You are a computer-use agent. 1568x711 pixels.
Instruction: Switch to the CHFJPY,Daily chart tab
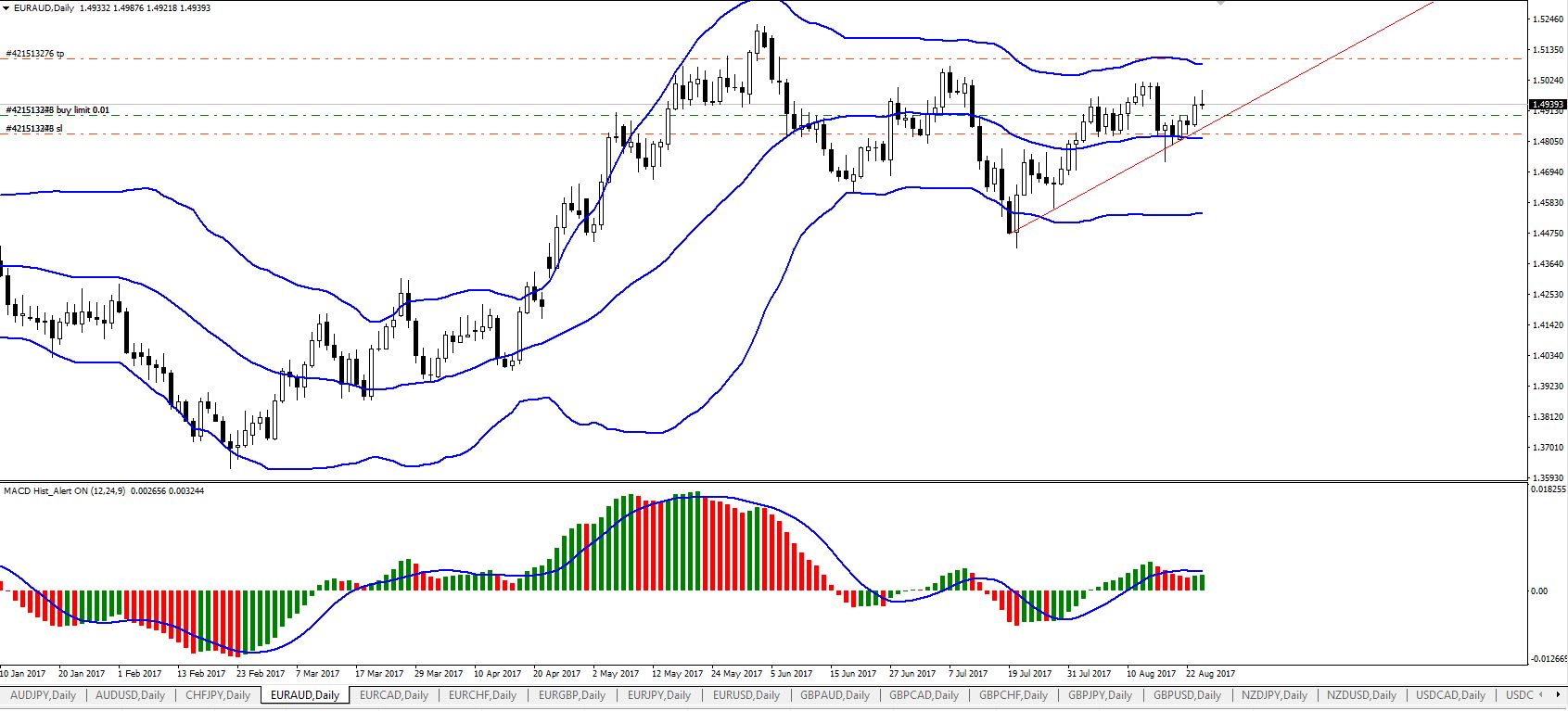pos(218,695)
